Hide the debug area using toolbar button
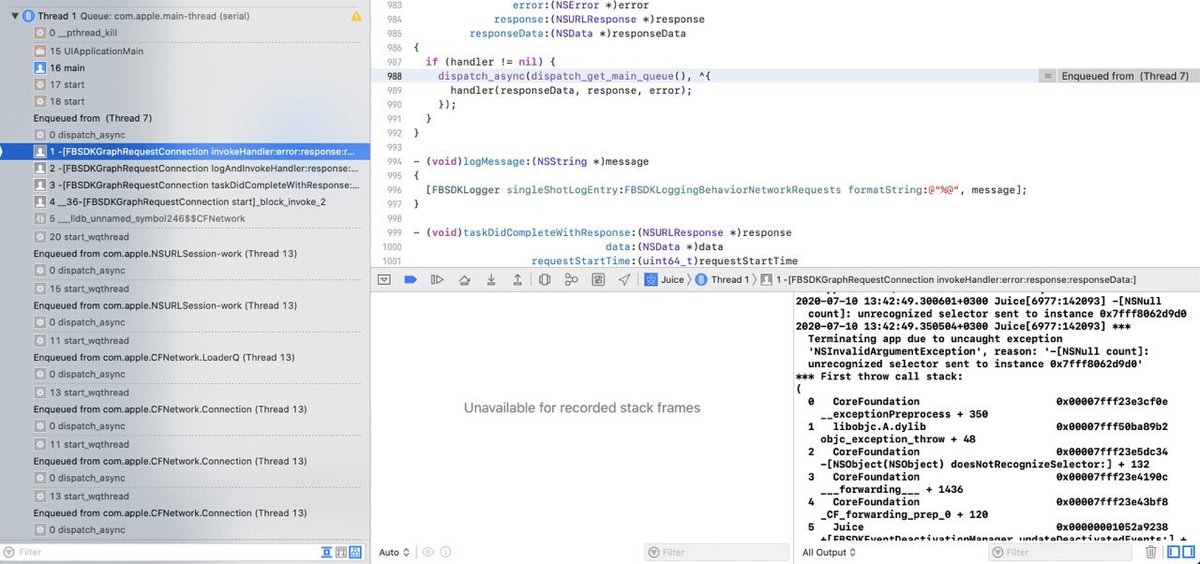Image resolution: width=1200 pixels, height=564 pixels. tap(383, 280)
